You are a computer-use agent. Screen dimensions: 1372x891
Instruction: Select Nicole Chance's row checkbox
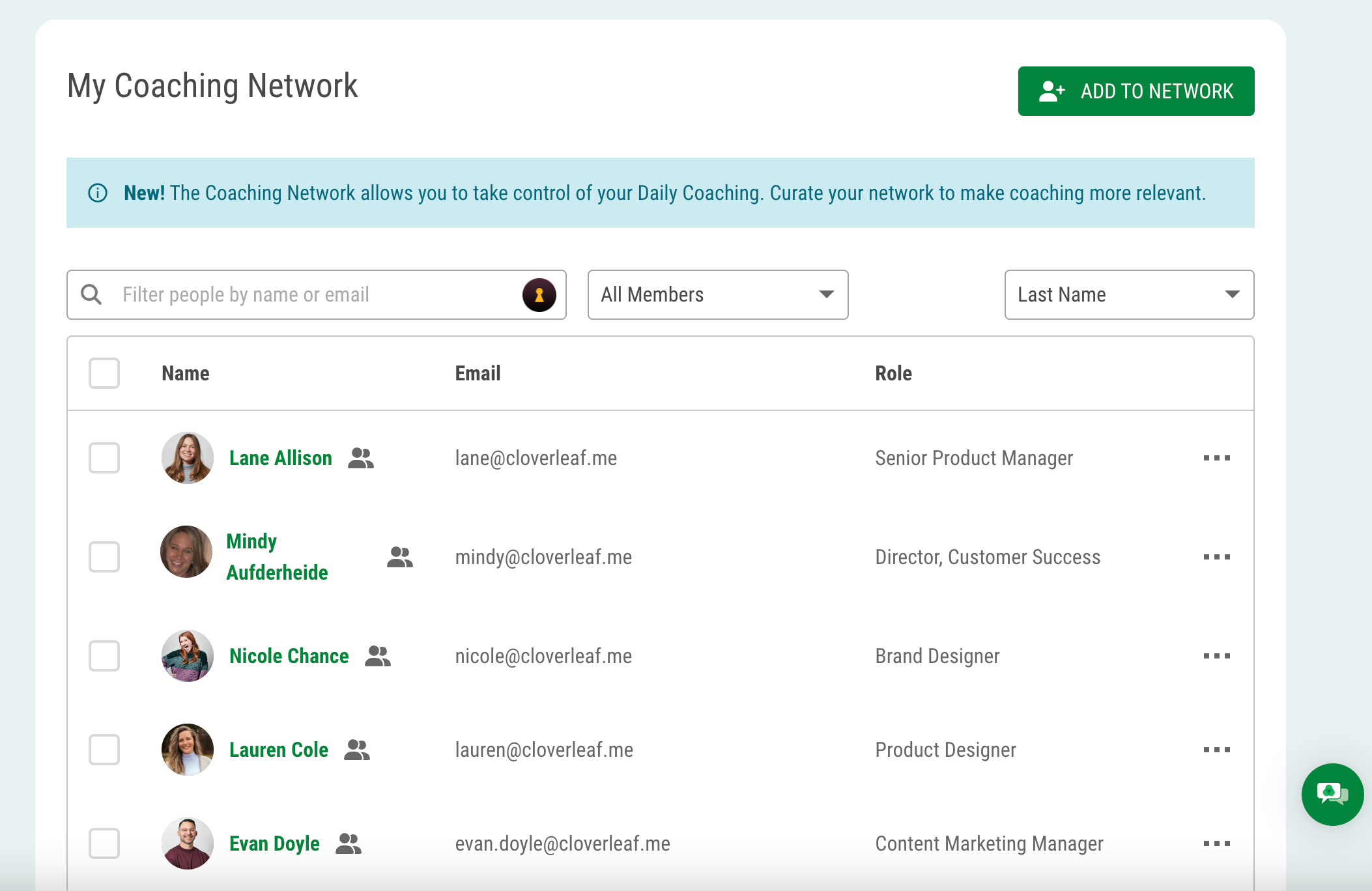point(104,656)
